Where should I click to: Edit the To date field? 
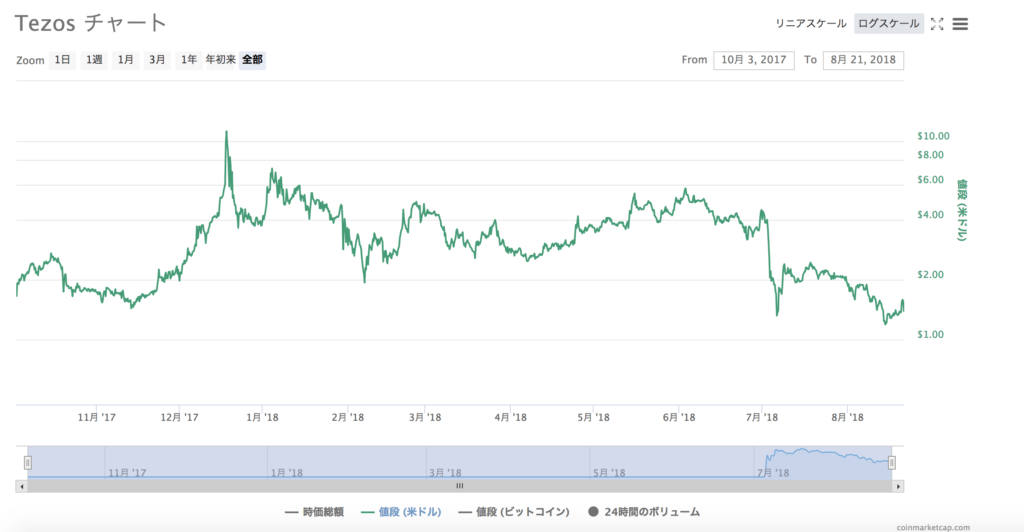point(863,60)
